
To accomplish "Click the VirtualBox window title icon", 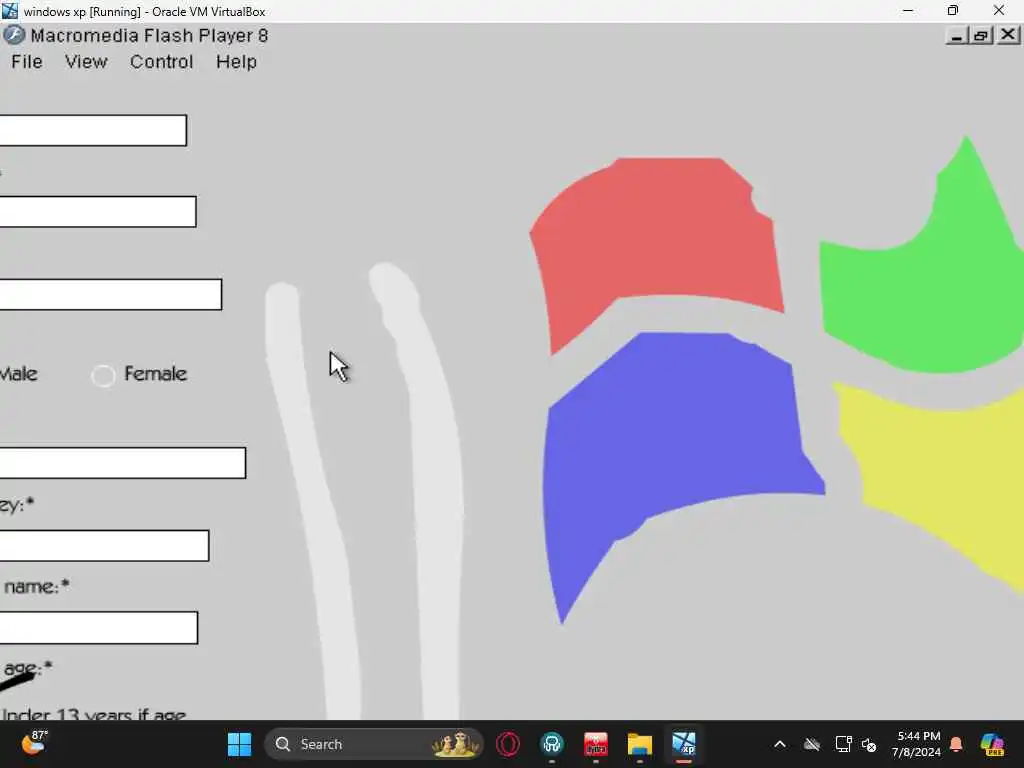I will coord(10,10).
